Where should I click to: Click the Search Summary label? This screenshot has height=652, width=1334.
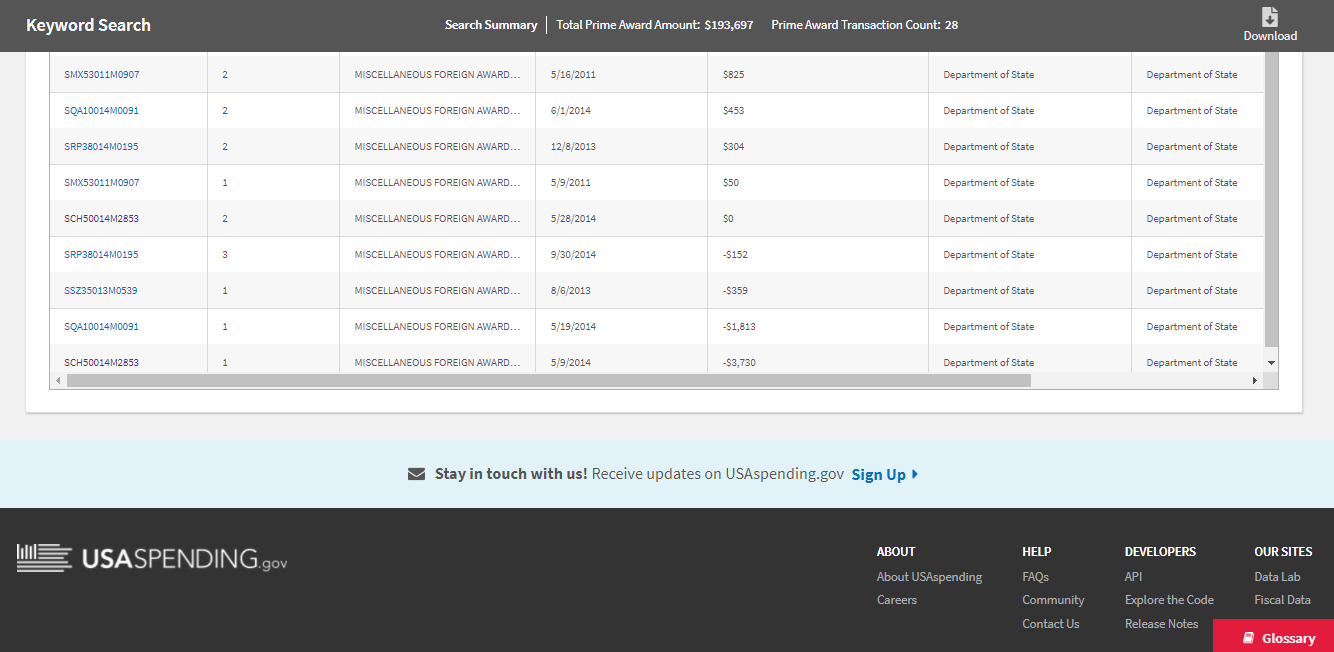tap(491, 25)
